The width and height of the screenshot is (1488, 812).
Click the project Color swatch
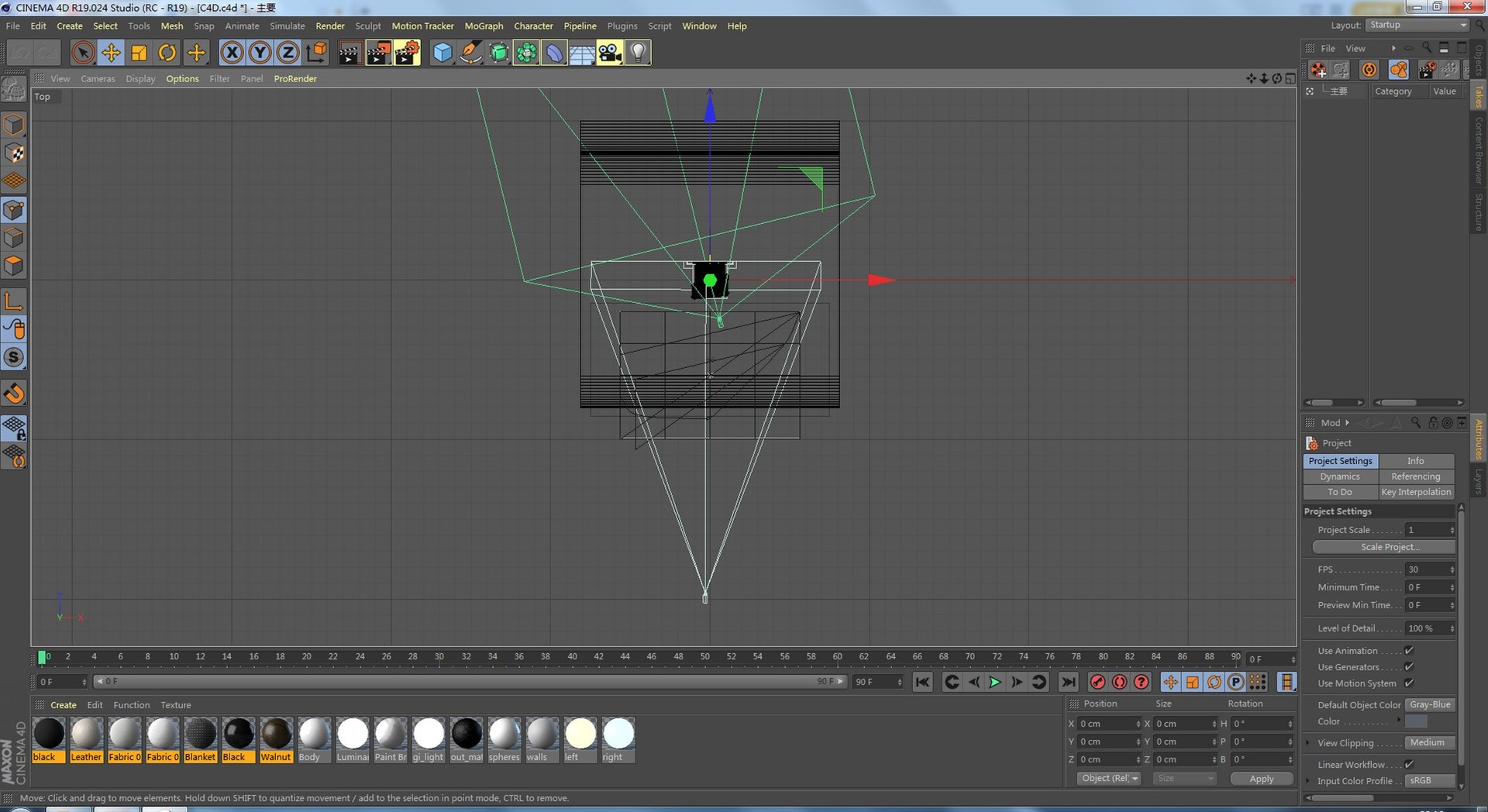pyautogui.click(x=1416, y=721)
